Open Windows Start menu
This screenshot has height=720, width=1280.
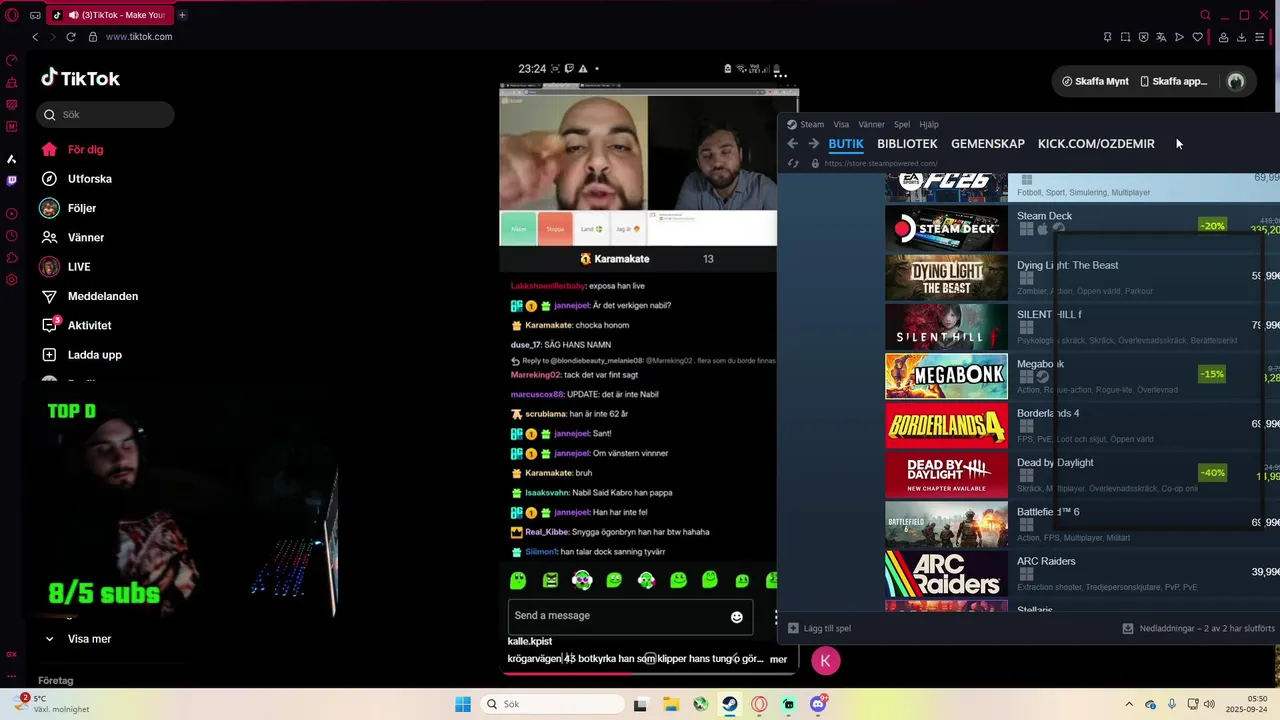coord(462,704)
